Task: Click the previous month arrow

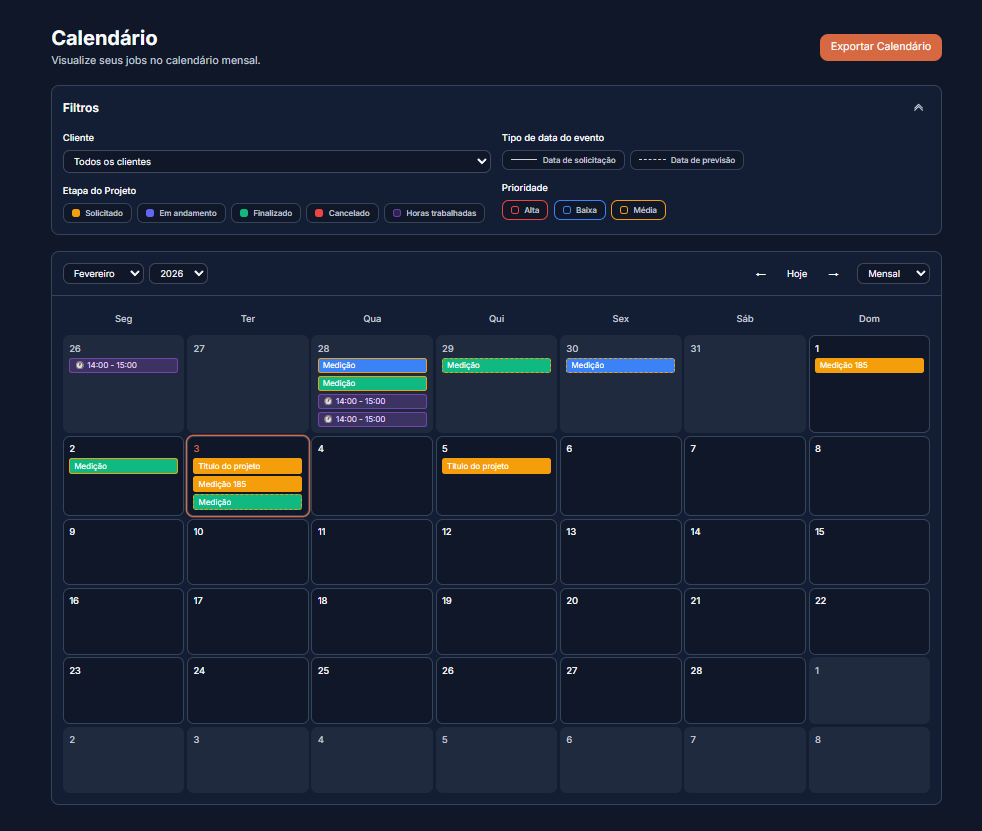Action: click(761, 273)
